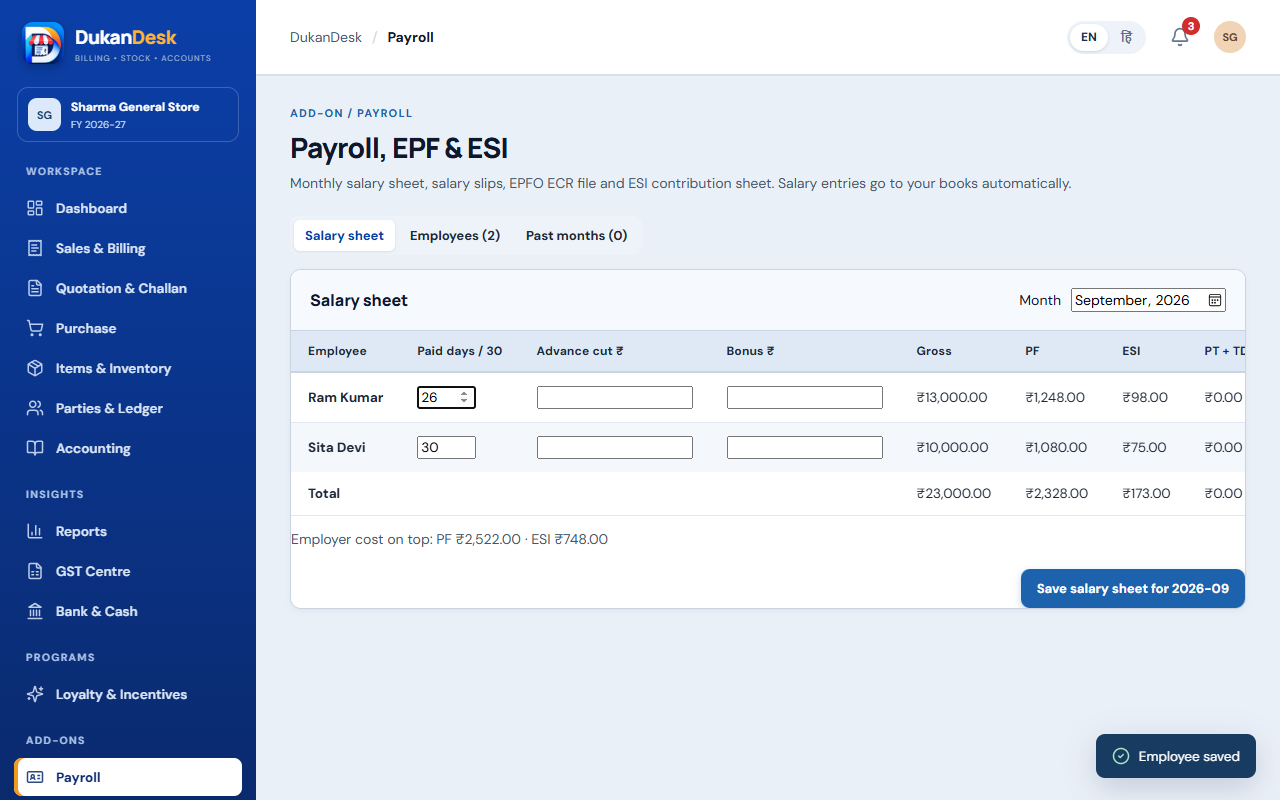1280x800 pixels.
Task: Click the DukanDesk store logo icon
Action: [43, 43]
